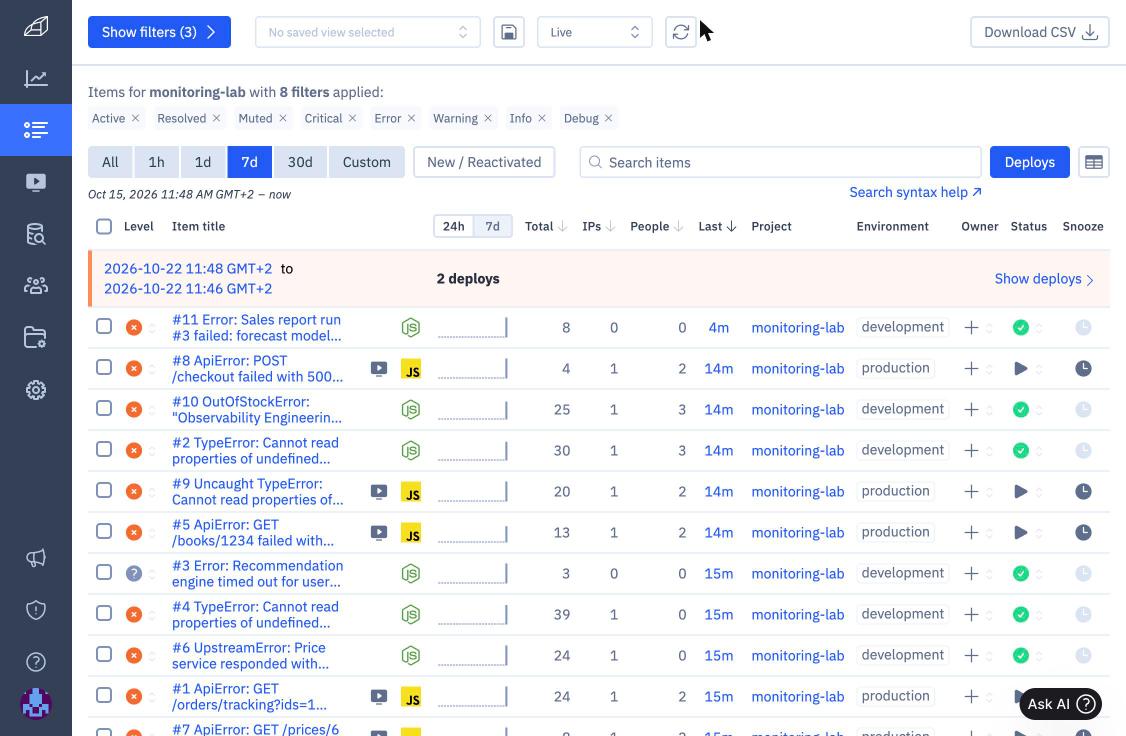Sort by Last column
This screenshot has width=1126, height=736.
717,226
